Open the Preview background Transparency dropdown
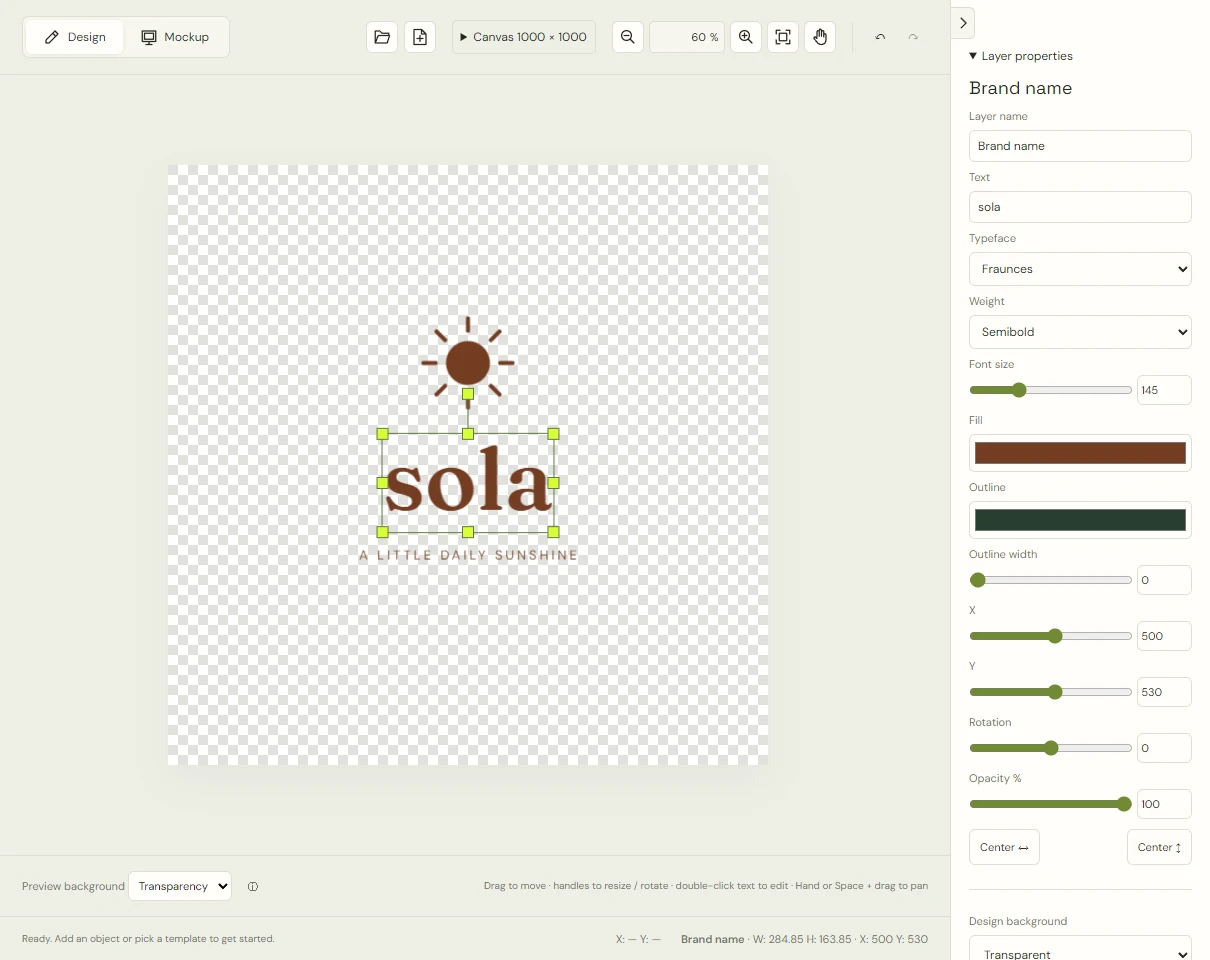Image resolution: width=1210 pixels, height=960 pixels. click(180, 886)
